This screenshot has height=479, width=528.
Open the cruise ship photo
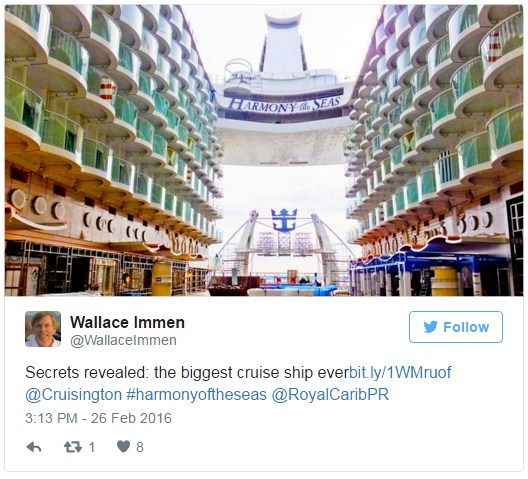tap(264, 150)
